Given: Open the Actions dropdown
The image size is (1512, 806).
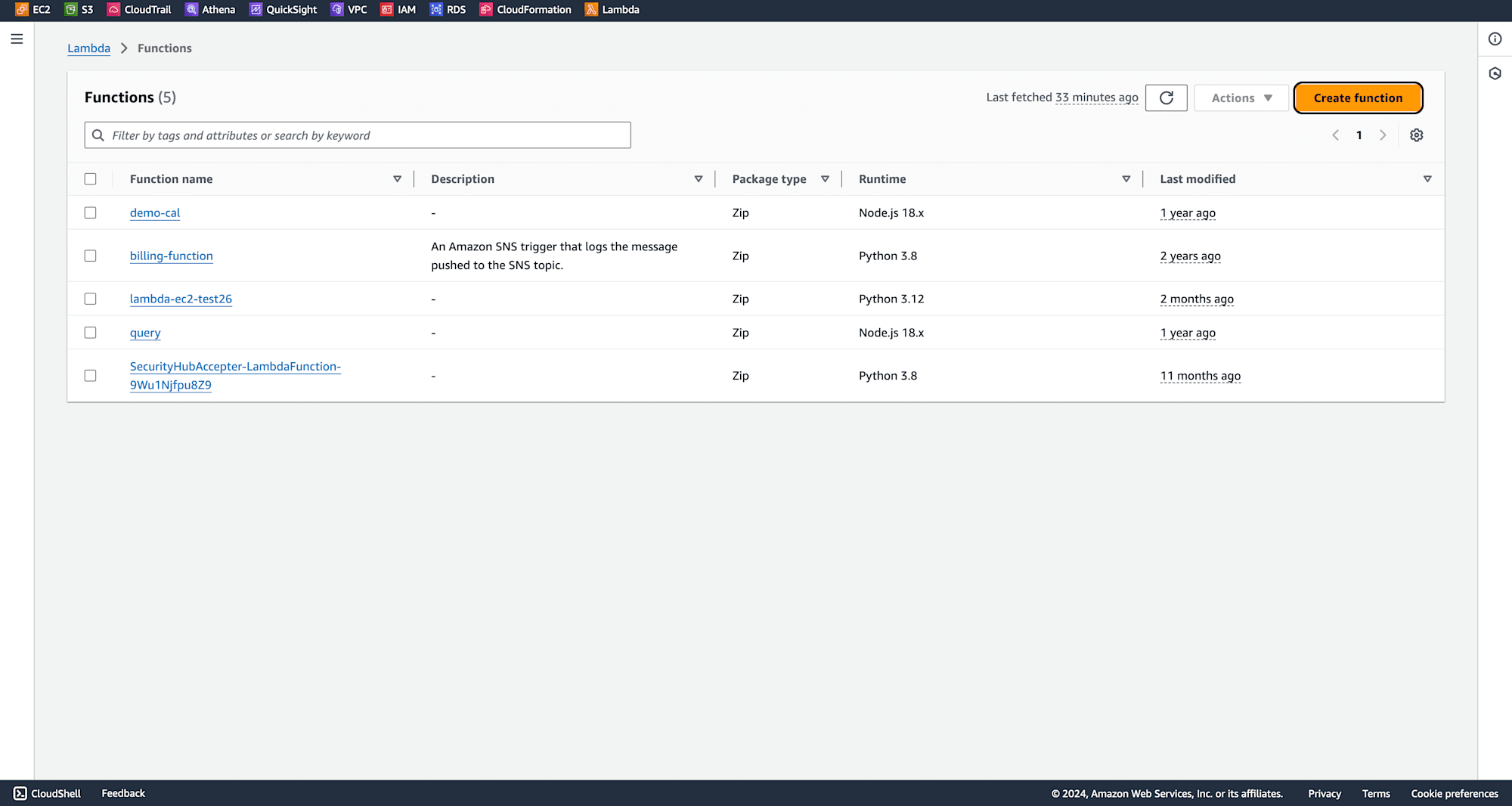Looking at the screenshot, I should (x=1241, y=98).
